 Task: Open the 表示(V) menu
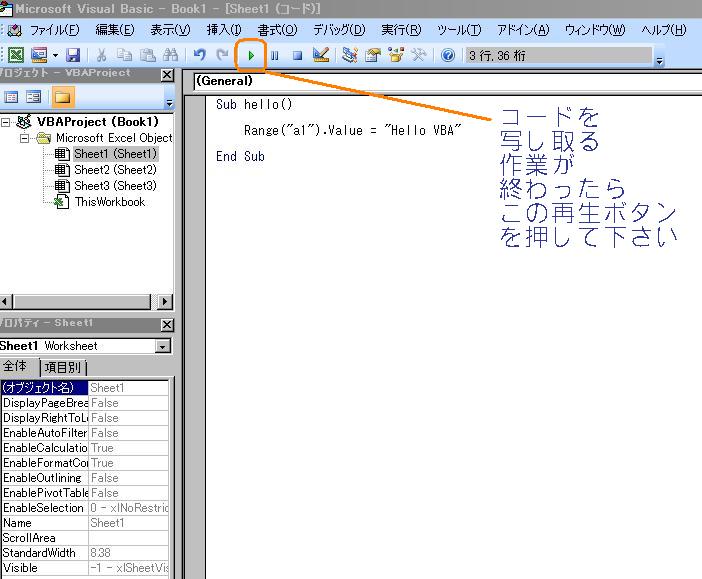click(x=170, y=30)
